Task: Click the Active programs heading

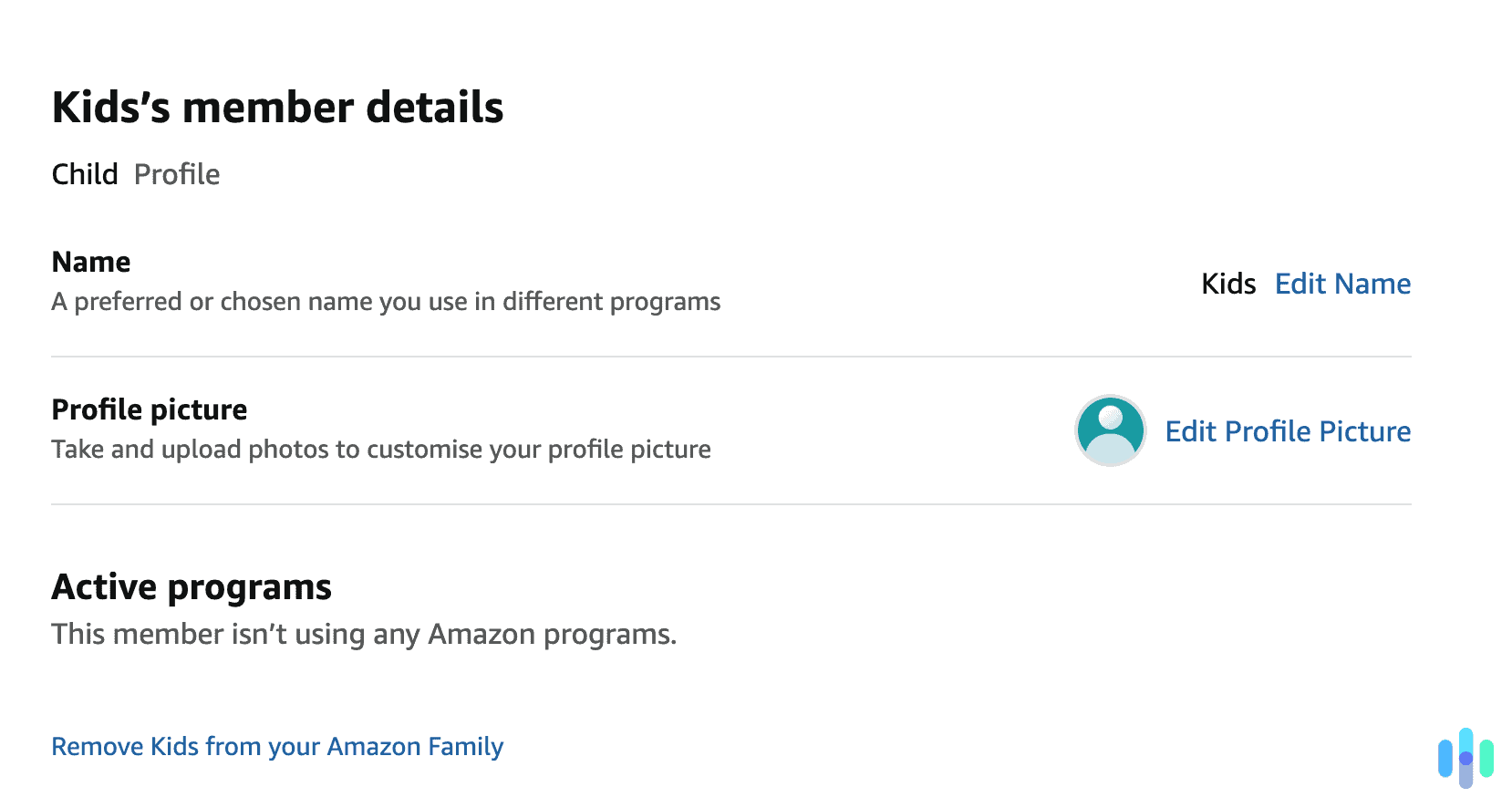Action: coord(192,587)
